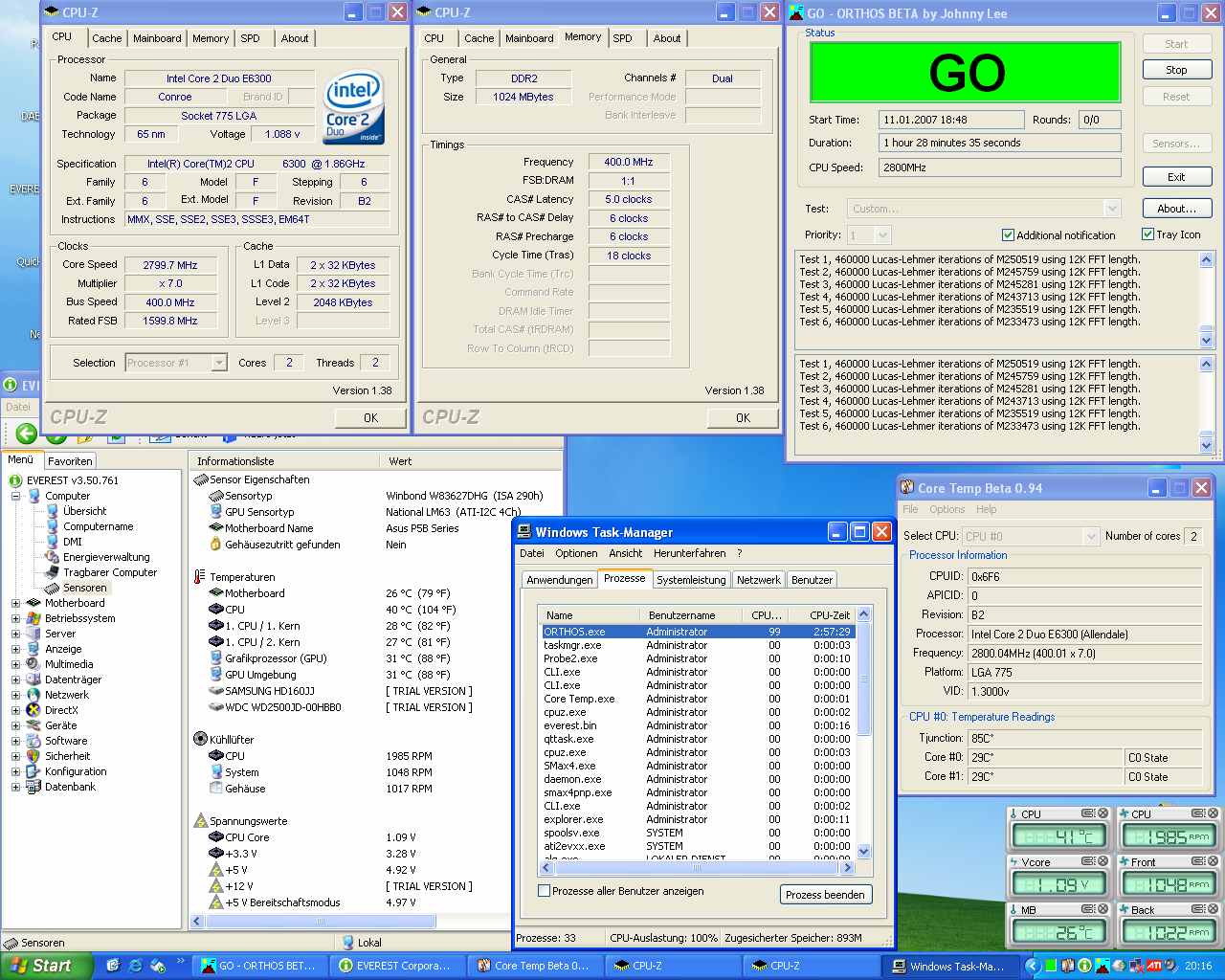Click the EVEREST Corpora... taskbar button
The width and height of the screenshot is (1225, 980).
398,966
